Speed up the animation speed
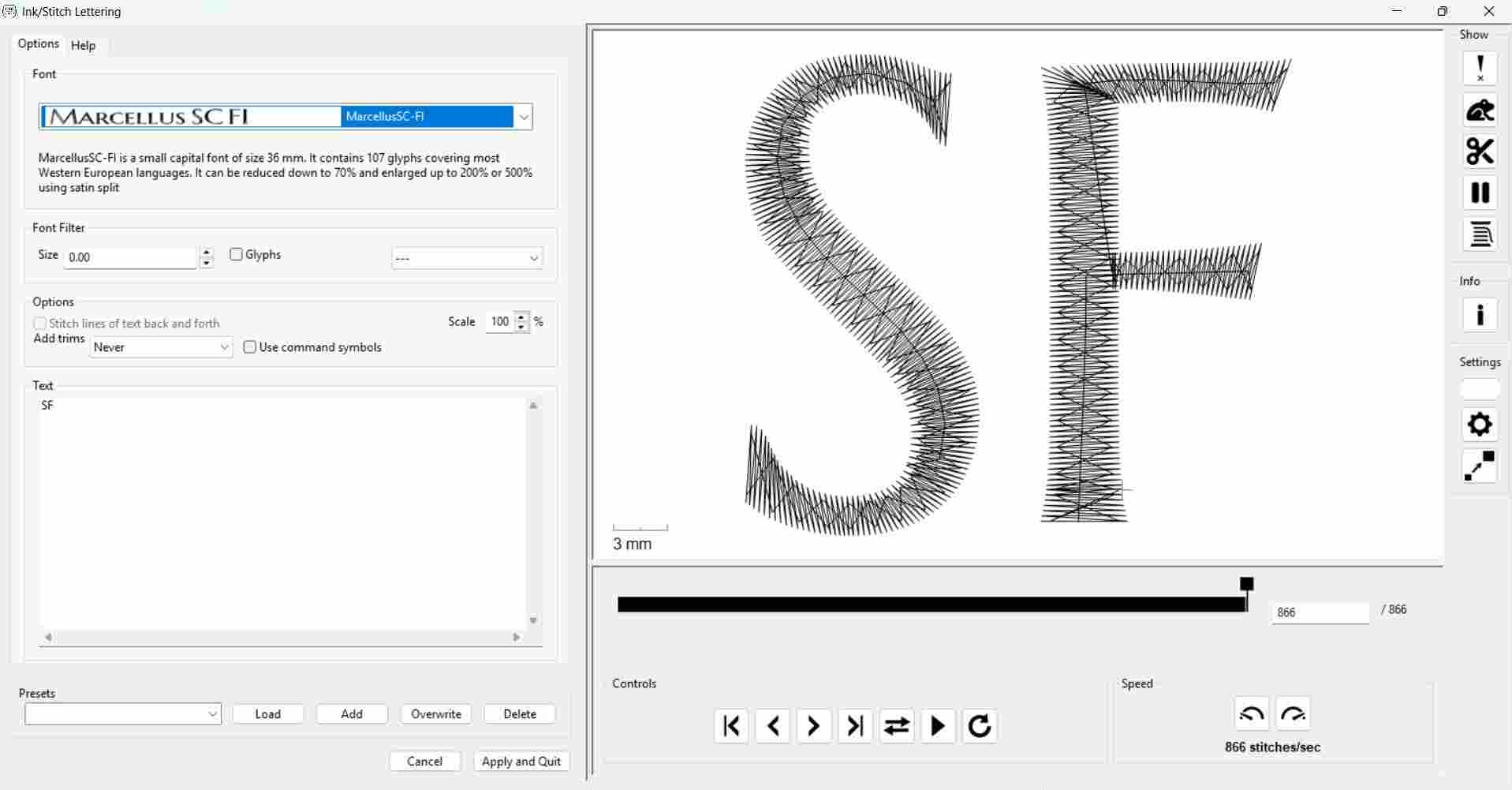The image size is (1512, 790). (1294, 713)
